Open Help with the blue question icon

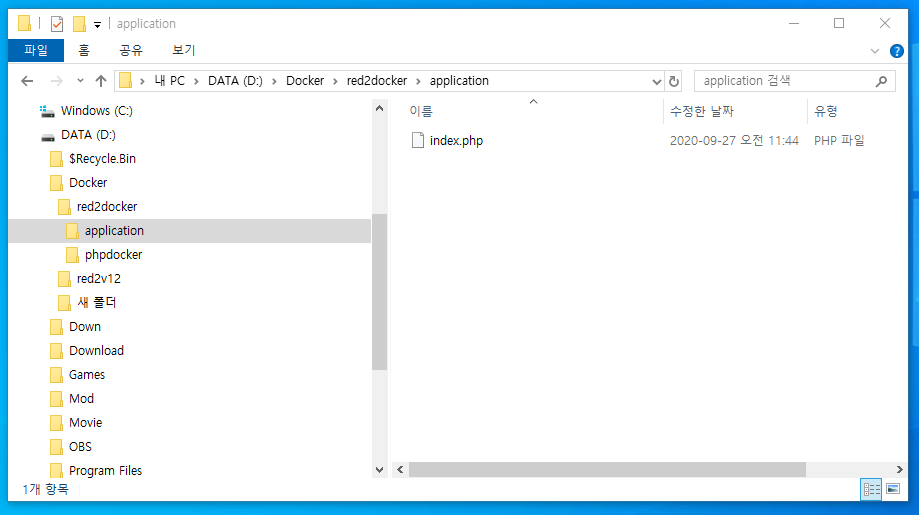897,51
